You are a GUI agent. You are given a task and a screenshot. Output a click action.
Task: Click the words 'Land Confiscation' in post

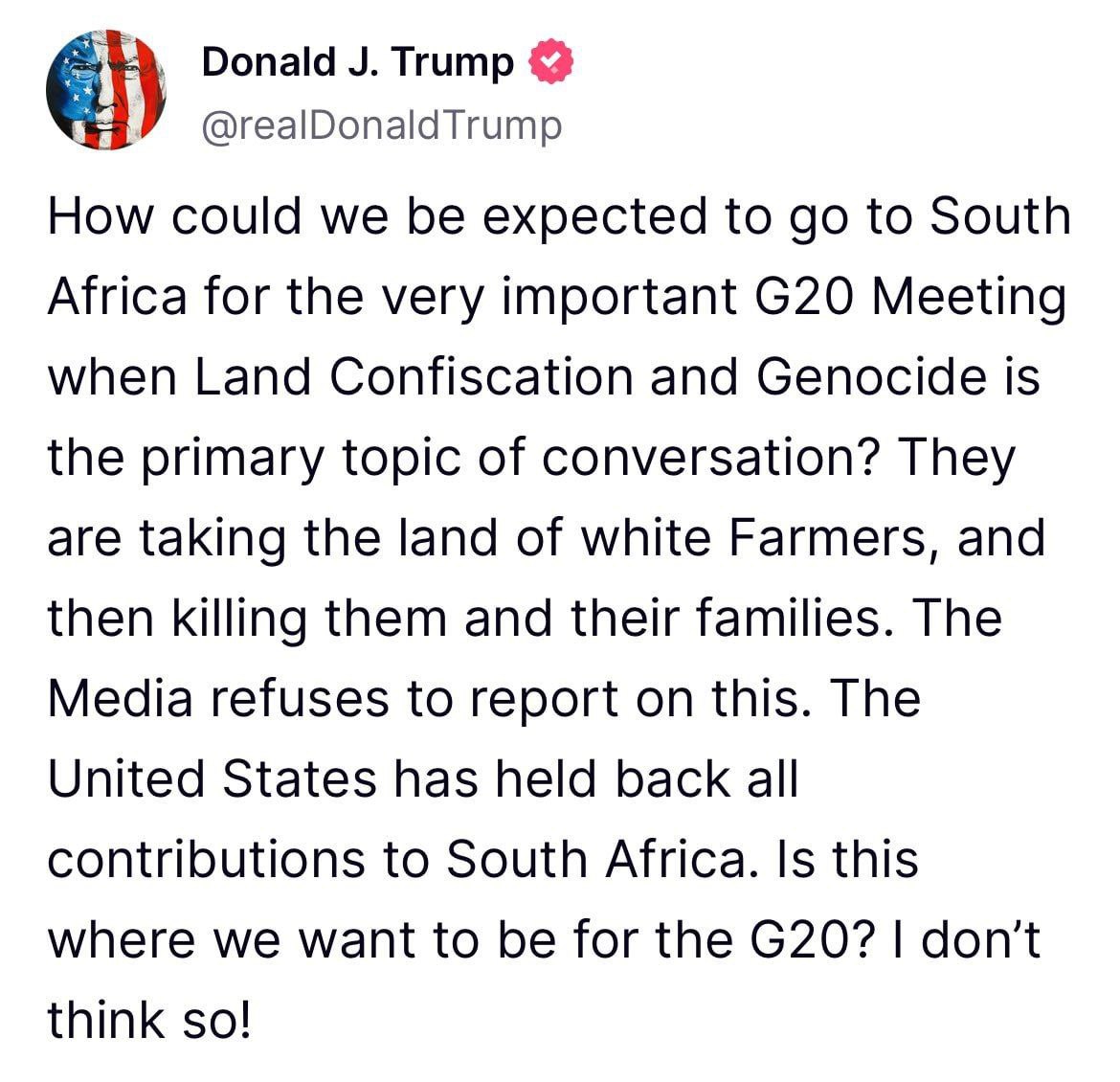point(414,376)
